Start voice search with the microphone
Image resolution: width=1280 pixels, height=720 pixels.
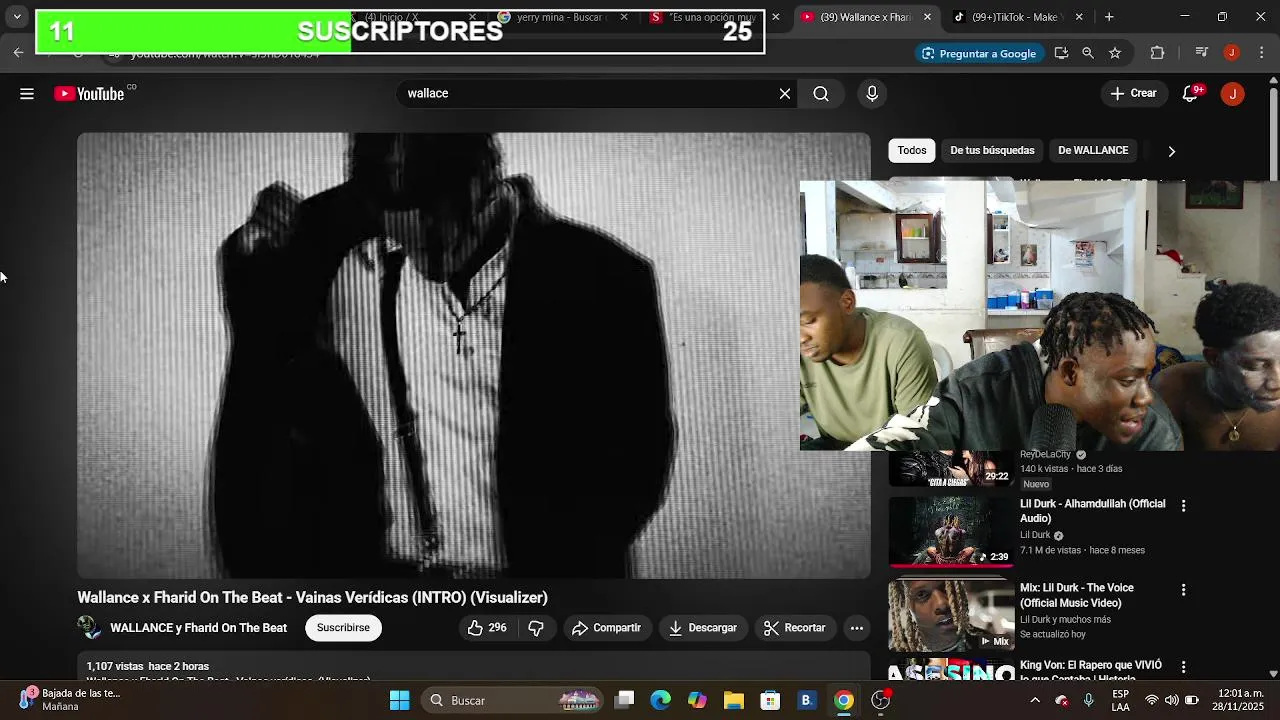tap(872, 93)
